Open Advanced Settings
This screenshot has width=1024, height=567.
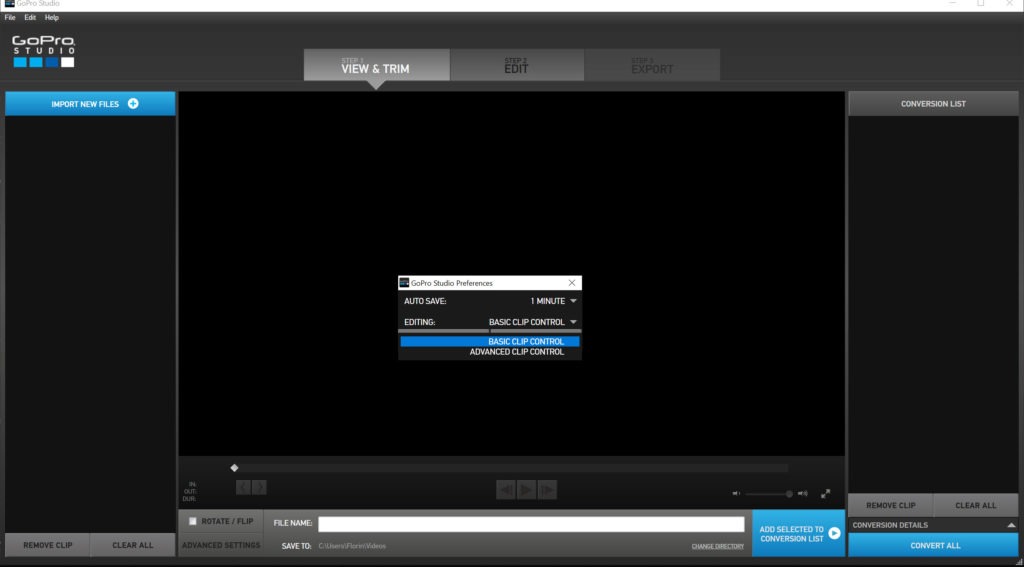click(x=221, y=545)
